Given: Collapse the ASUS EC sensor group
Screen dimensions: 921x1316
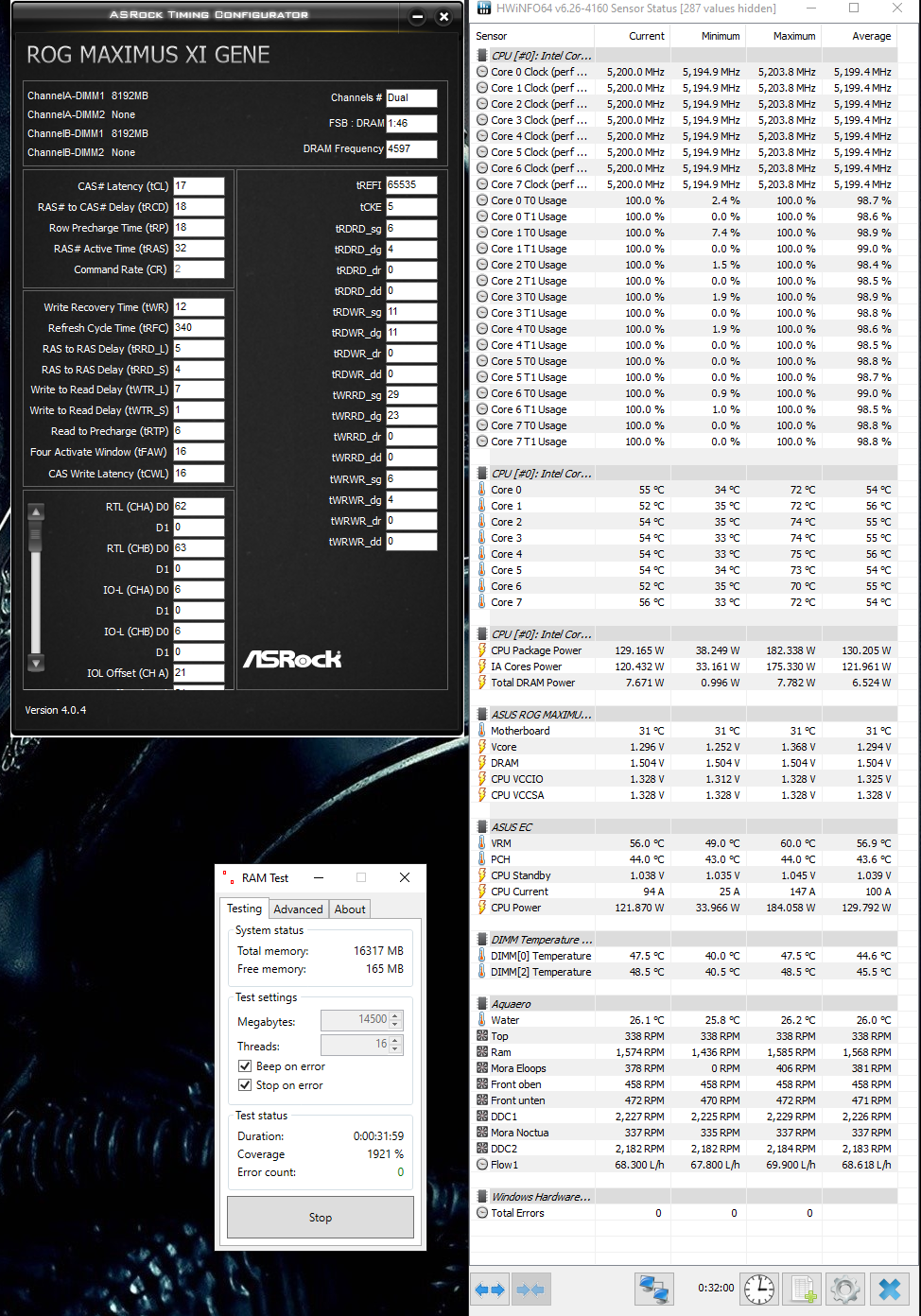Looking at the screenshot, I should pyautogui.click(x=482, y=827).
